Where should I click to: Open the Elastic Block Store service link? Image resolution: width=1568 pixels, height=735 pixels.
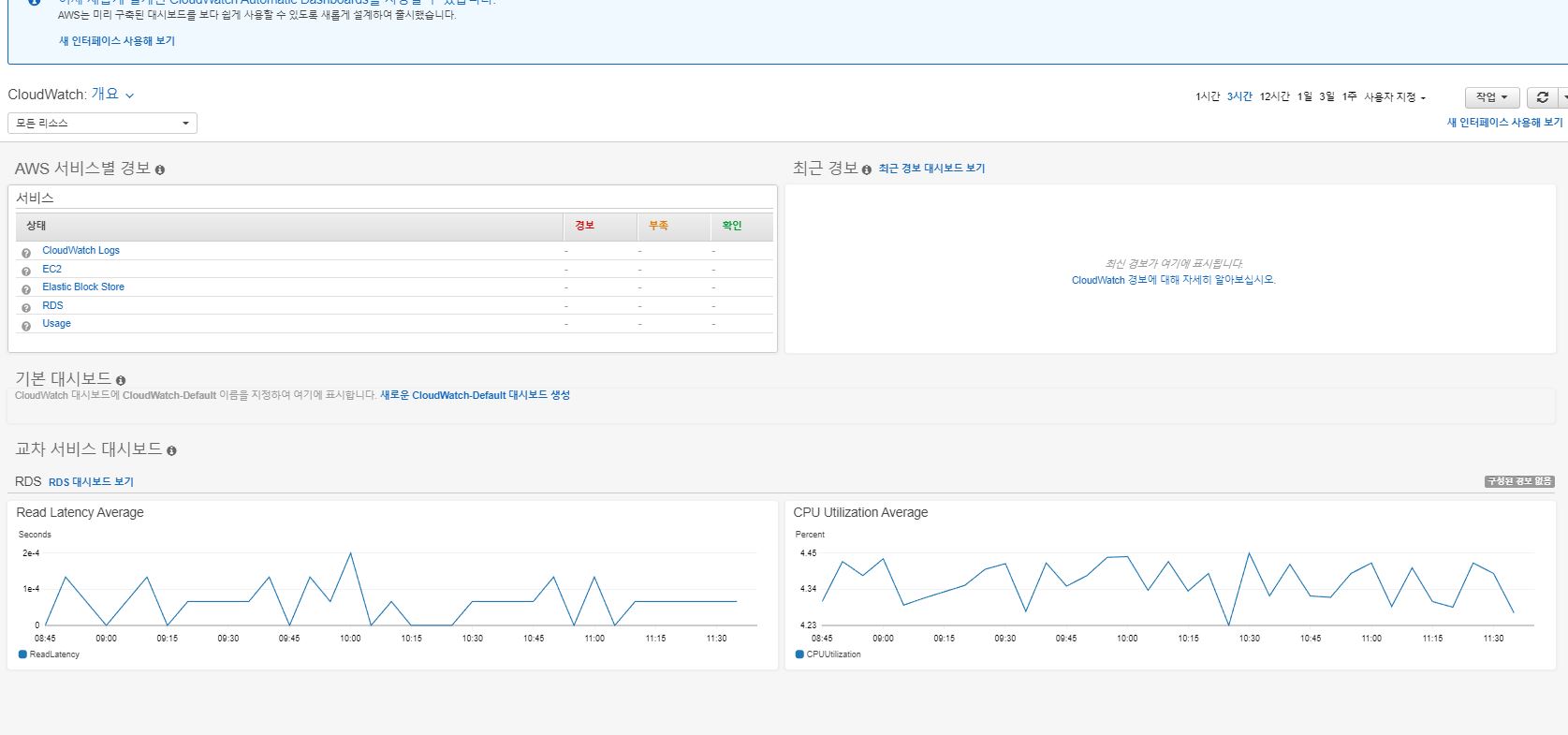83,287
